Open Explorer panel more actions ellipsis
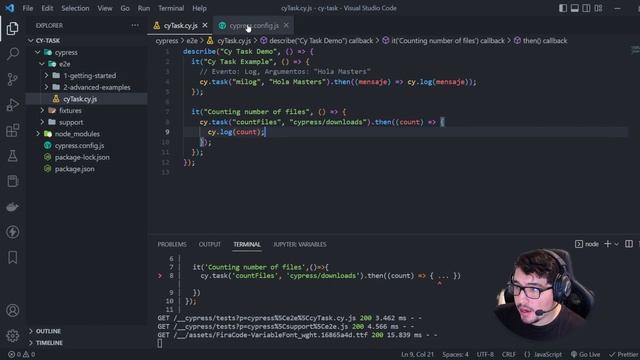 [x=135, y=25]
